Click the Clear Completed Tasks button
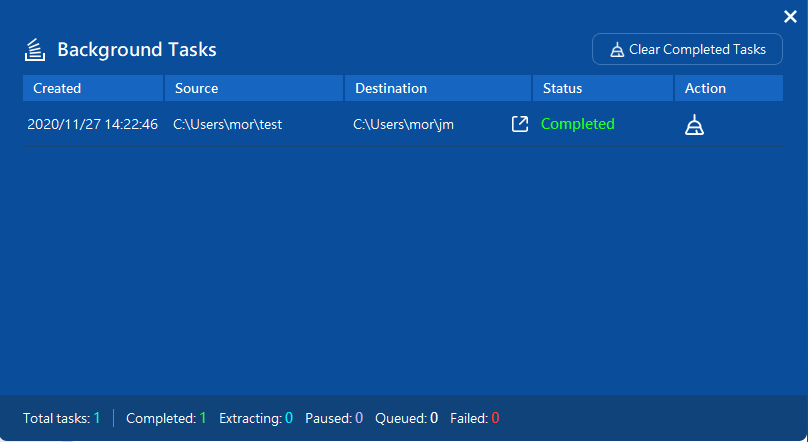Screen dimensions: 808x442 coord(687,49)
